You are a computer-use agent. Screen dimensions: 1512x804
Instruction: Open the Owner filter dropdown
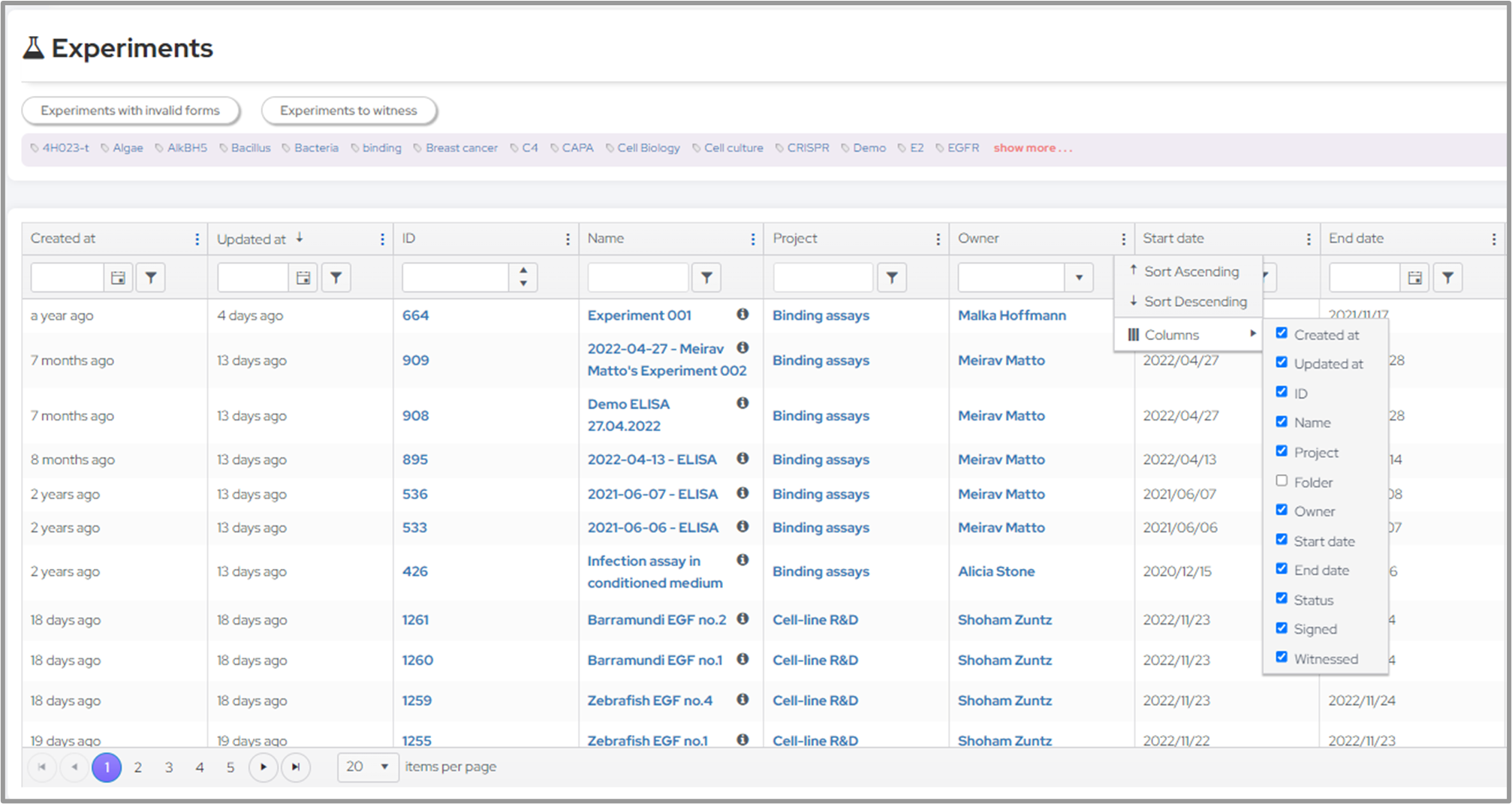1078,279
